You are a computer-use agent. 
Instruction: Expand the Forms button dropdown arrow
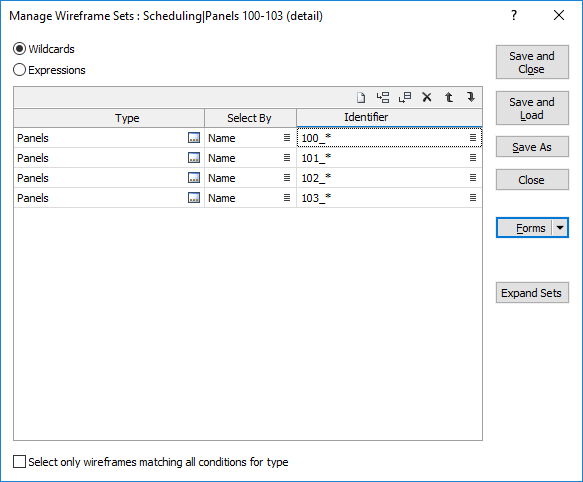pos(560,228)
